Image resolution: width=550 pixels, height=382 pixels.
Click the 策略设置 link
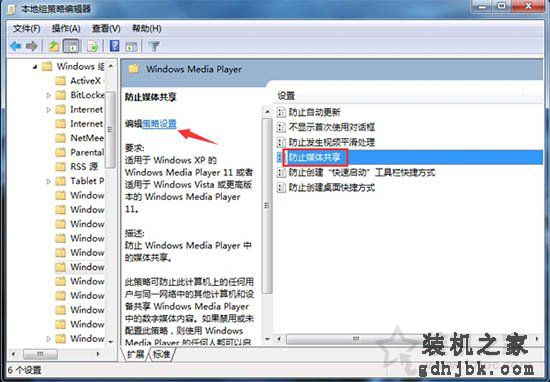pos(159,124)
